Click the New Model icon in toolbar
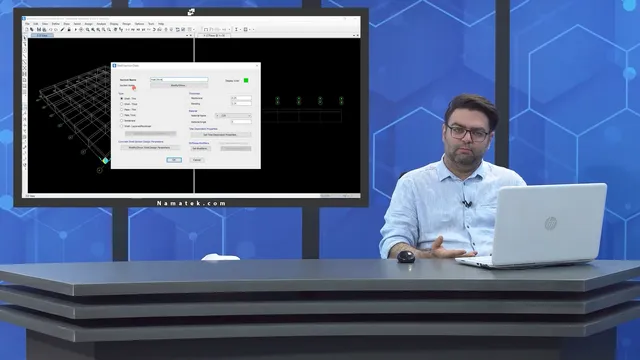The width and height of the screenshot is (640, 360). click(x=27, y=29)
